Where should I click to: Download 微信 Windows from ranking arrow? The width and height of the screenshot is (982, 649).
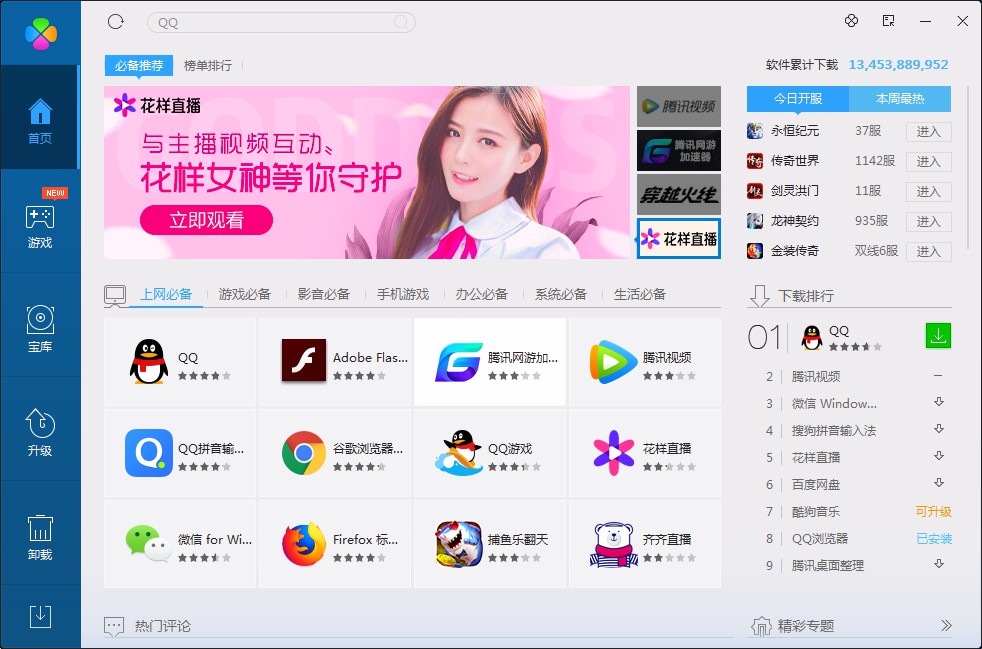click(x=939, y=402)
